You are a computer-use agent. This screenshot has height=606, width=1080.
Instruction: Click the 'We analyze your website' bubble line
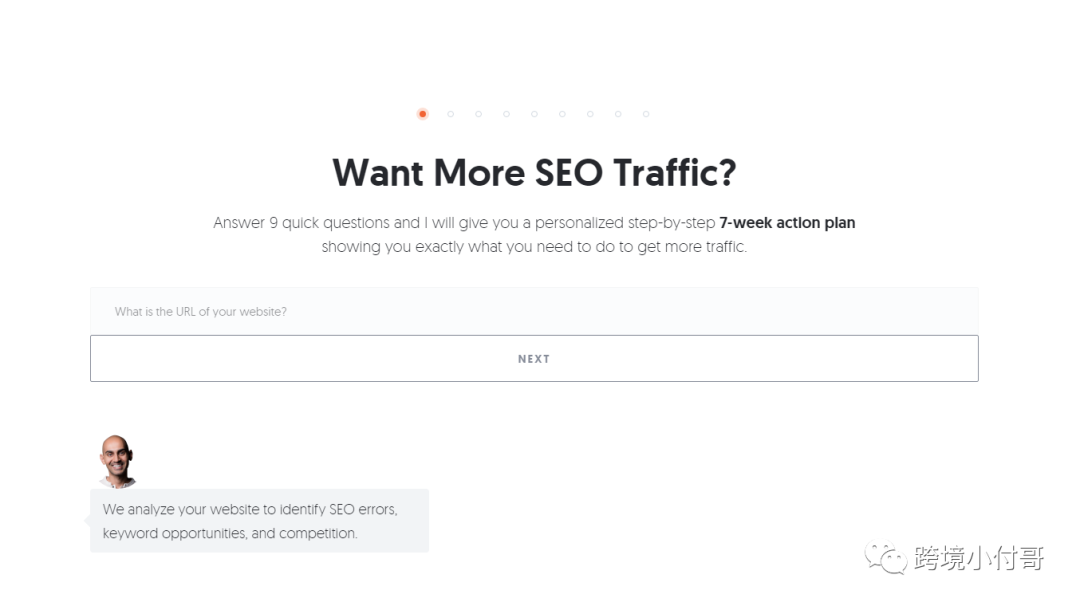coord(250,509)
